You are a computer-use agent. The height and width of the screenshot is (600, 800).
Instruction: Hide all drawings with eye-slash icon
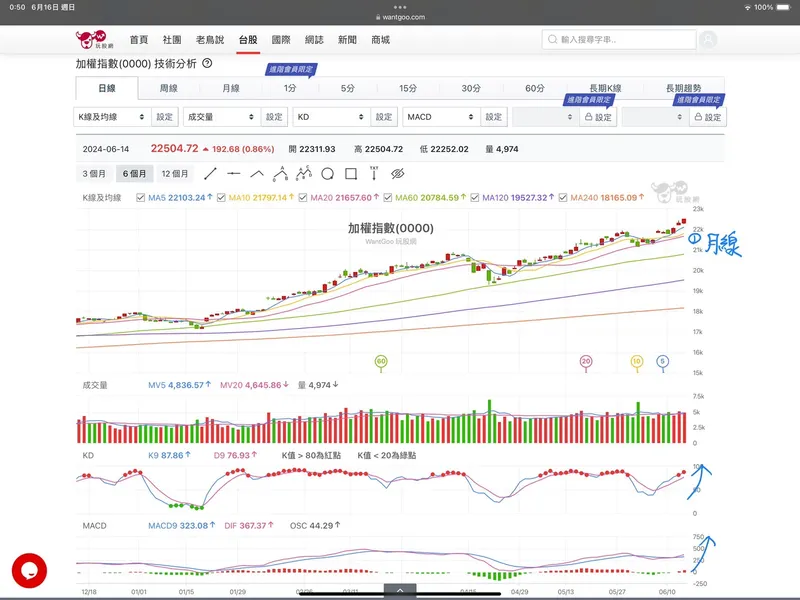[x=397, y=174]
